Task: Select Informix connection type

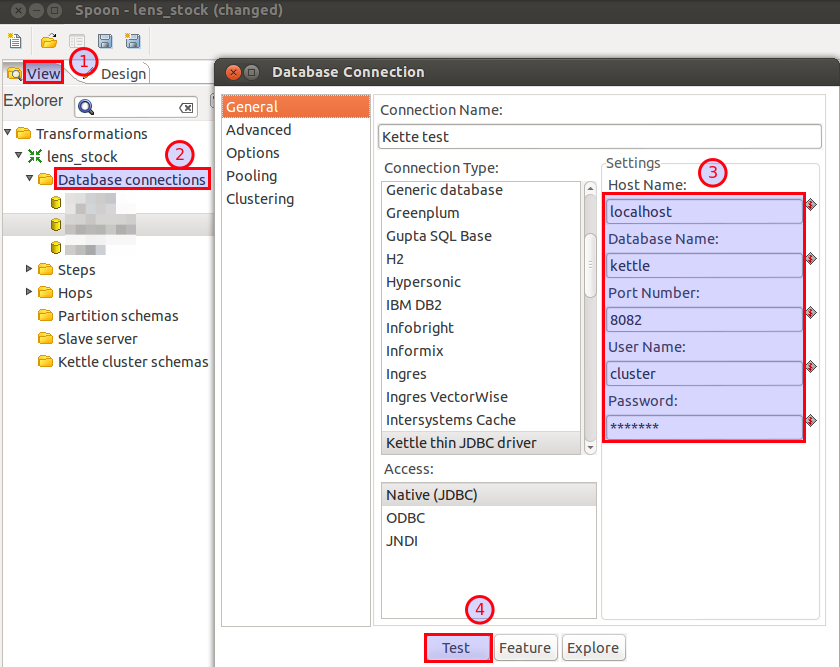Action: pos(481,351)
